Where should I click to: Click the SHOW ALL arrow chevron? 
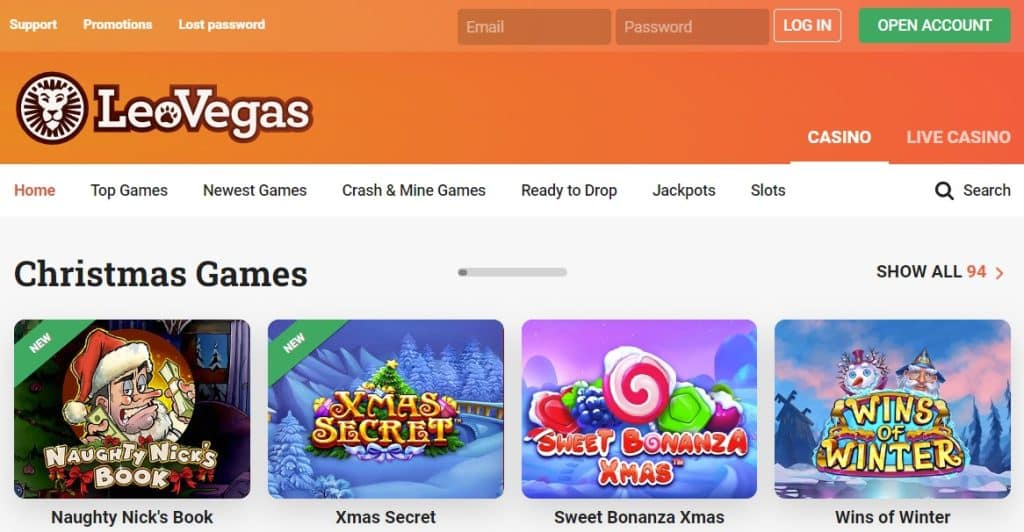point(999,273)
